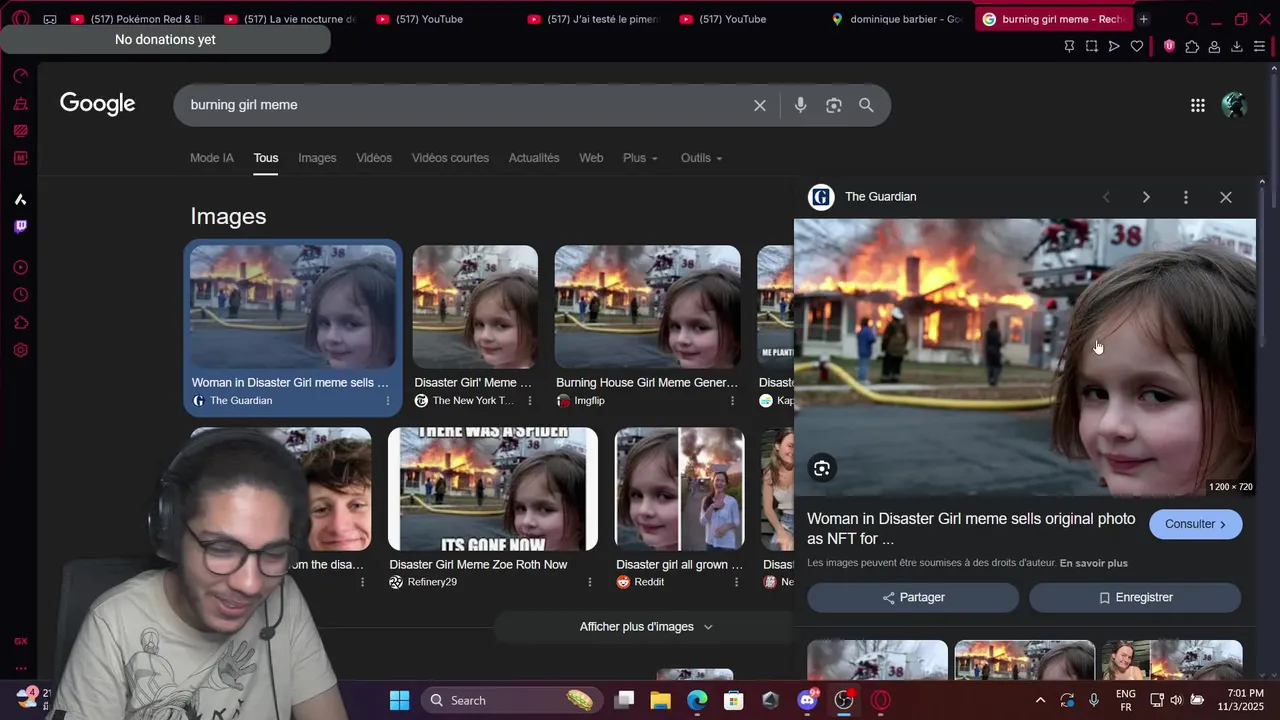Open the Google apps grid
The image size is (1280, 720).
(x=1198, y=105)
